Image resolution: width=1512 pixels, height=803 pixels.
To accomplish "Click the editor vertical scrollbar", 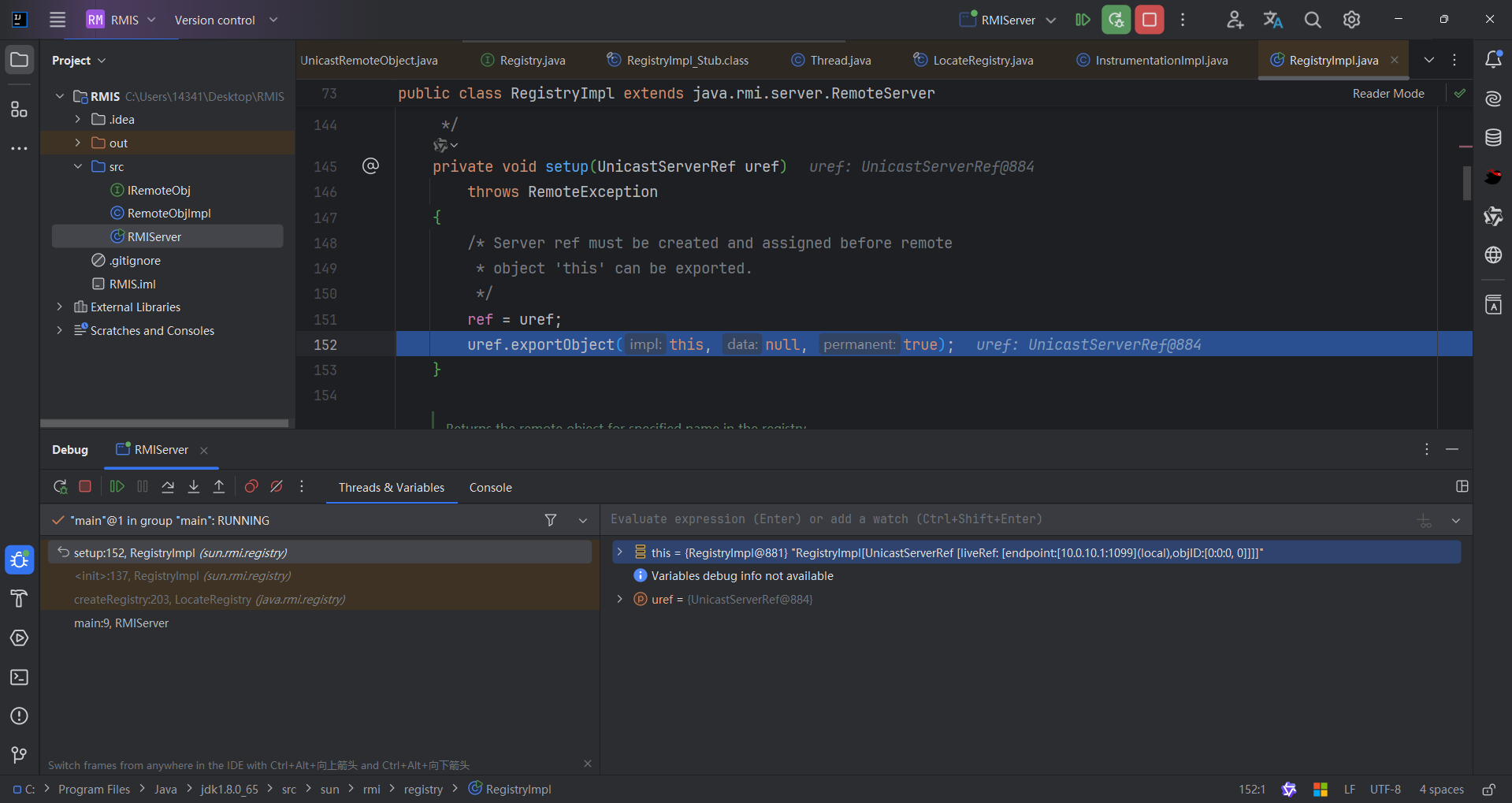I will (1467, 183).
